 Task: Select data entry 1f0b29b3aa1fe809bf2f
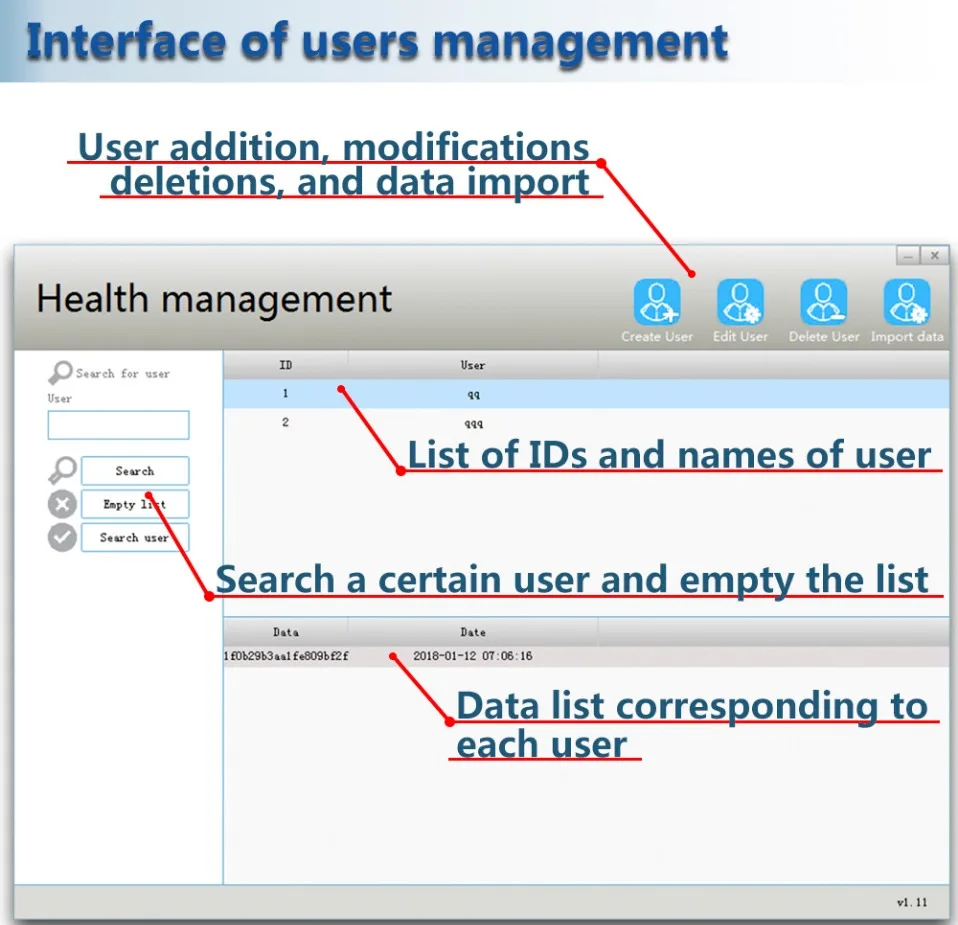[x=286, y=656]
